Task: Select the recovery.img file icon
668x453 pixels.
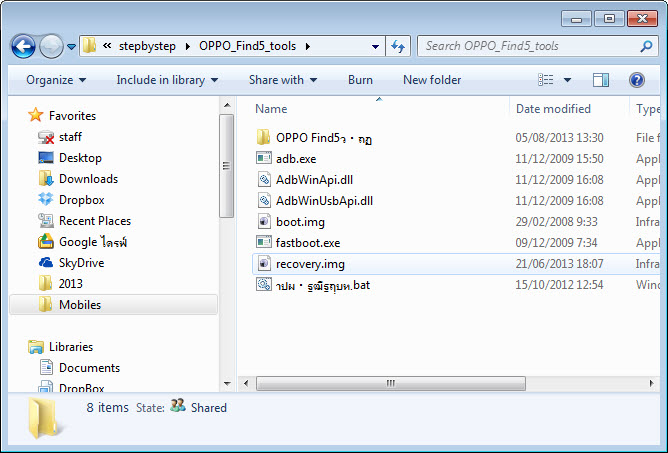Action: tap(264, 263)
